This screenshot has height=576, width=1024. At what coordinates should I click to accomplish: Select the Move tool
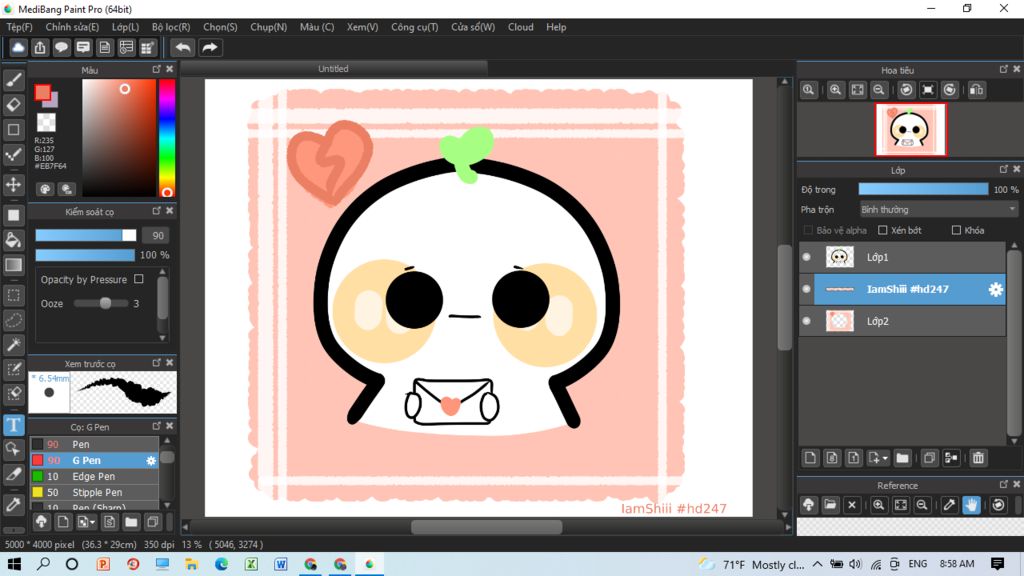(x=14, y=185)
